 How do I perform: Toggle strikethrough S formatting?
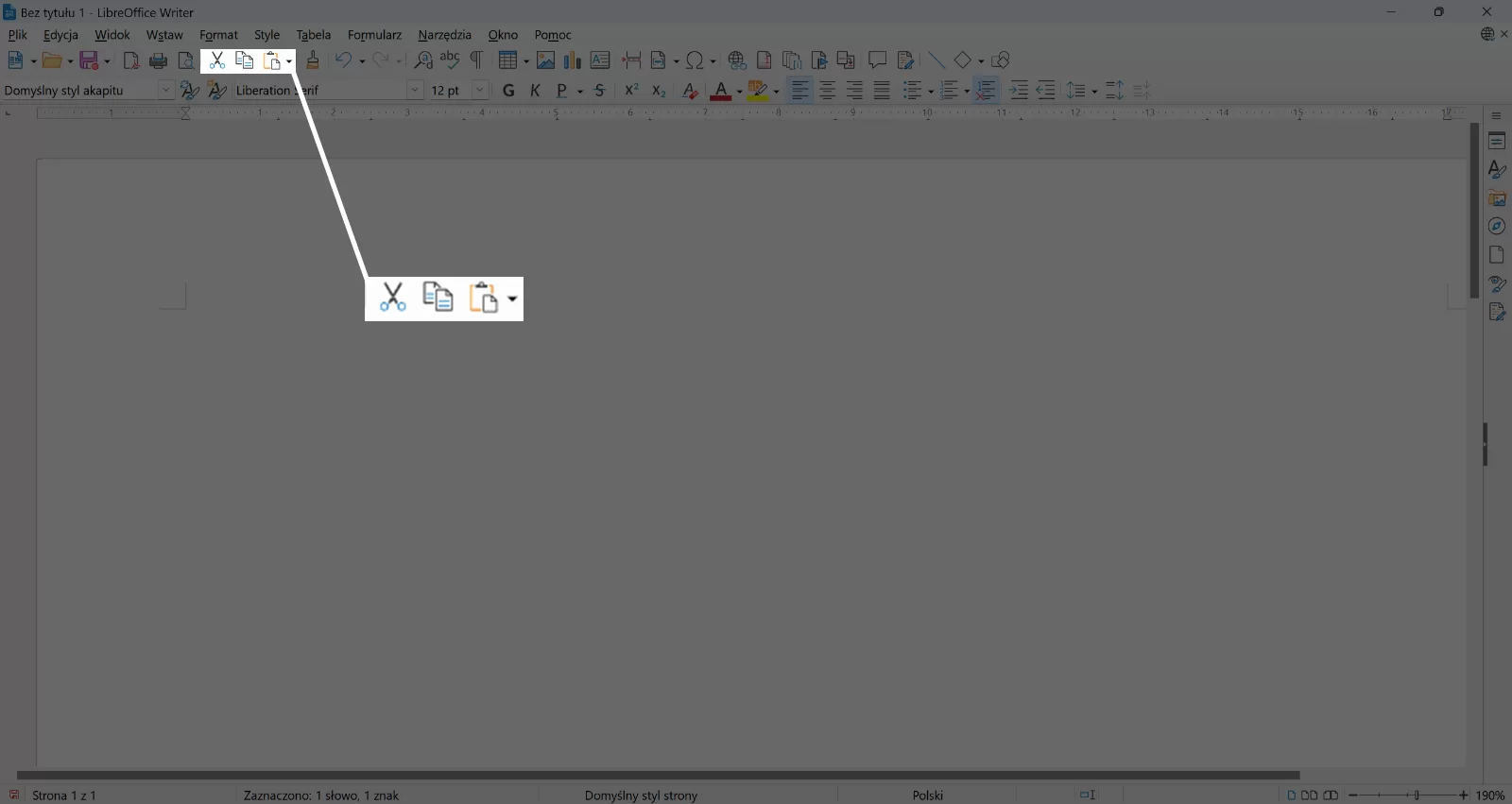599,91
